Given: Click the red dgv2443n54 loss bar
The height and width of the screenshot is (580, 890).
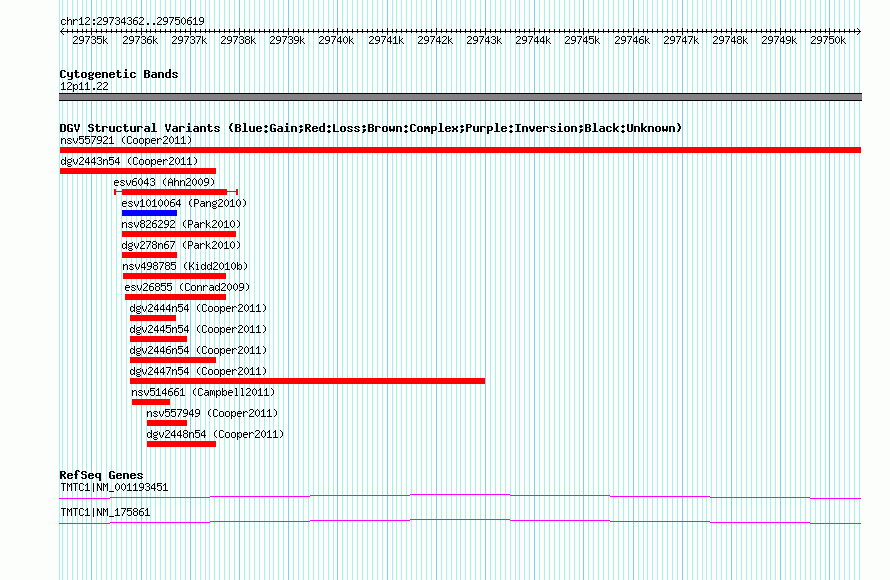Looking at the screenshot, I should (x=138, y=171).
